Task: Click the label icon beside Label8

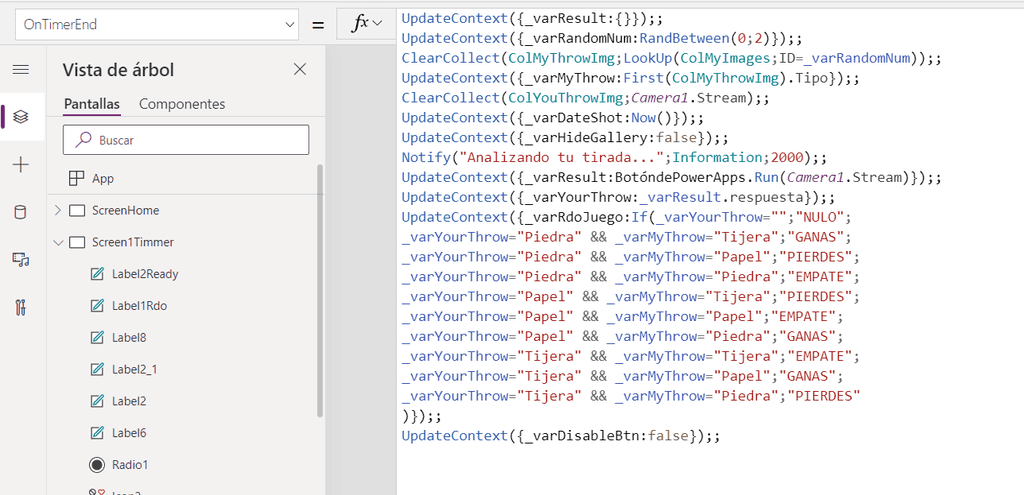Action: (97, 338)
